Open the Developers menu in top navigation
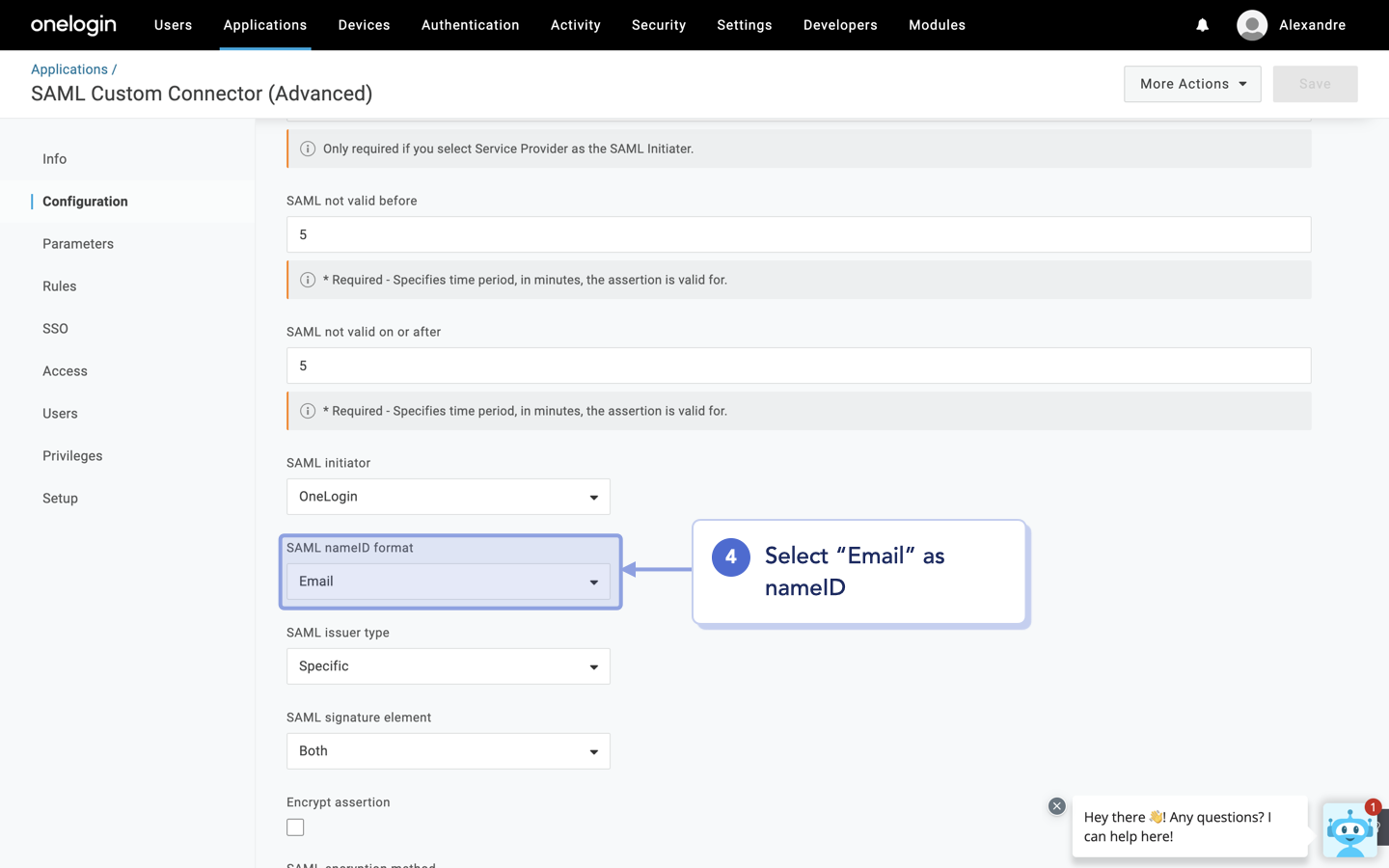The width and height of the screenshot is (1389, 868). coord(840,25)
